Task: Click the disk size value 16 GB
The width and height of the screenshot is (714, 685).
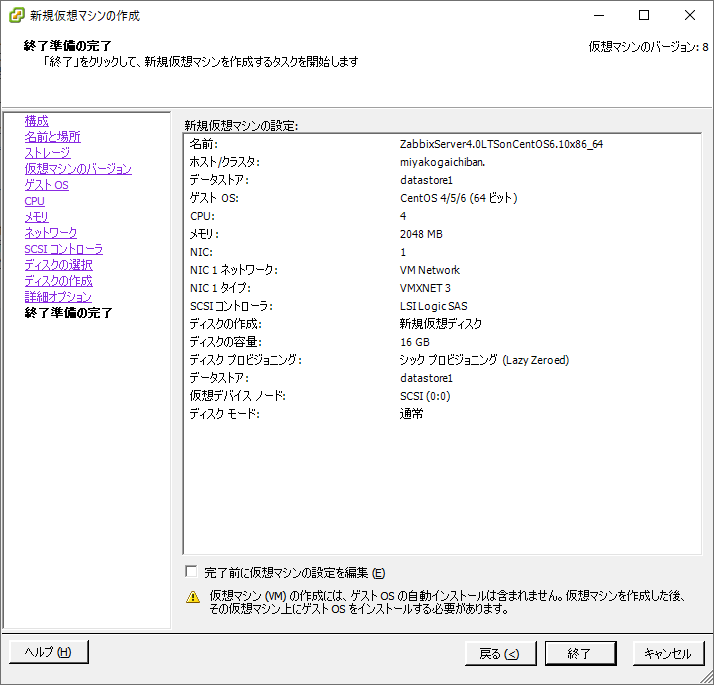Action: point(415,342)
